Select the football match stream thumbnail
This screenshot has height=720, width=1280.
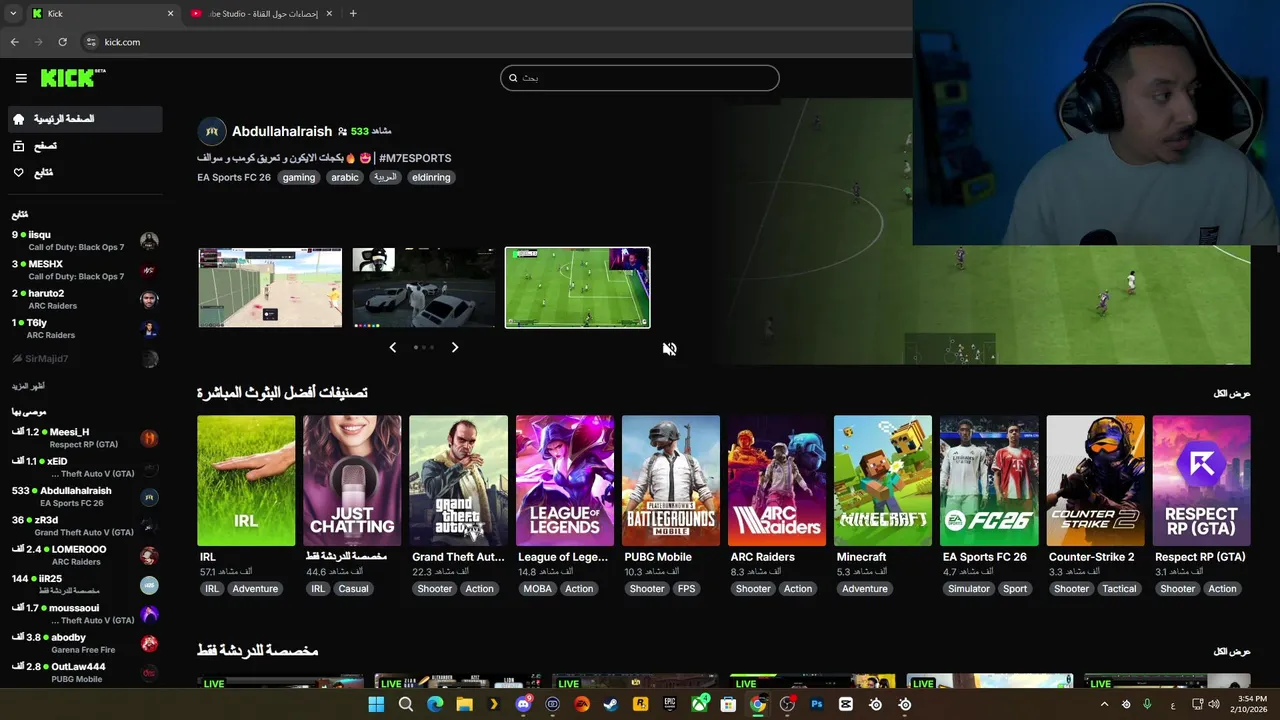578,288
